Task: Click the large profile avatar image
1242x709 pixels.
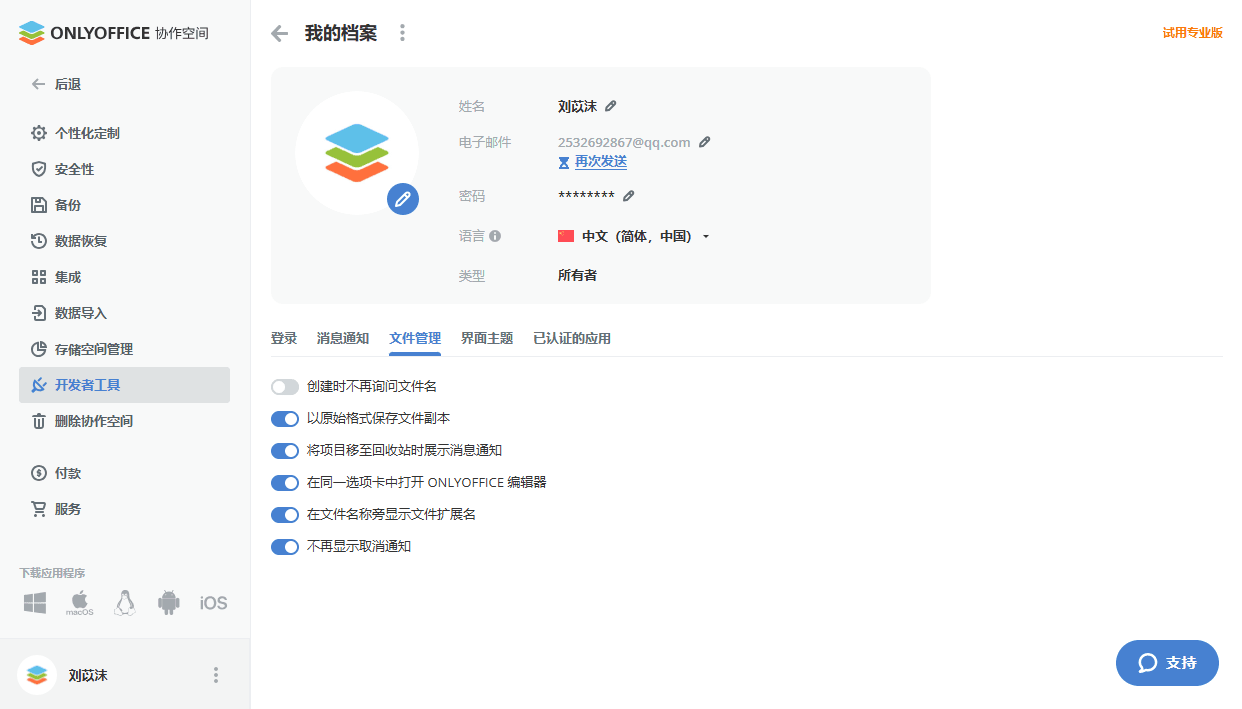Action: pos(357,153)
